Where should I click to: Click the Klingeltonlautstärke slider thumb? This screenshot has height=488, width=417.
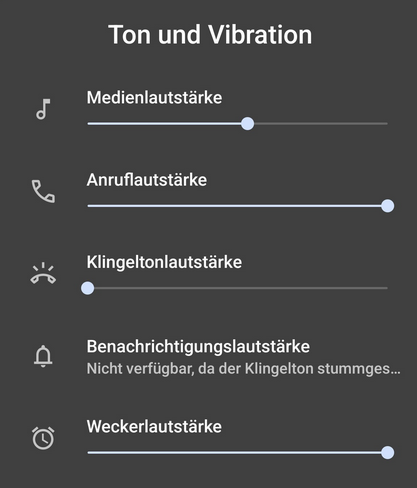tap(88, 288)
